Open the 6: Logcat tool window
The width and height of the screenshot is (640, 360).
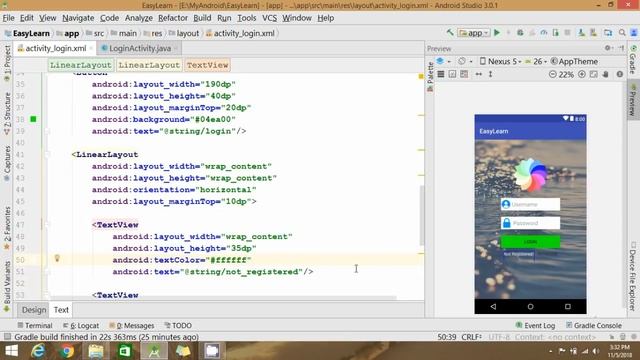pyautogui.click(x=81, y=325)
